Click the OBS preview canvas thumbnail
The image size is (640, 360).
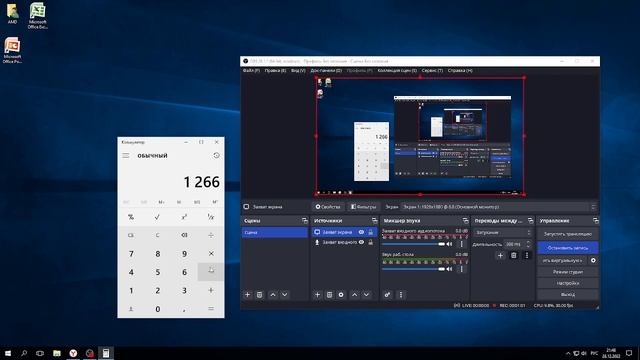[420, 136]
